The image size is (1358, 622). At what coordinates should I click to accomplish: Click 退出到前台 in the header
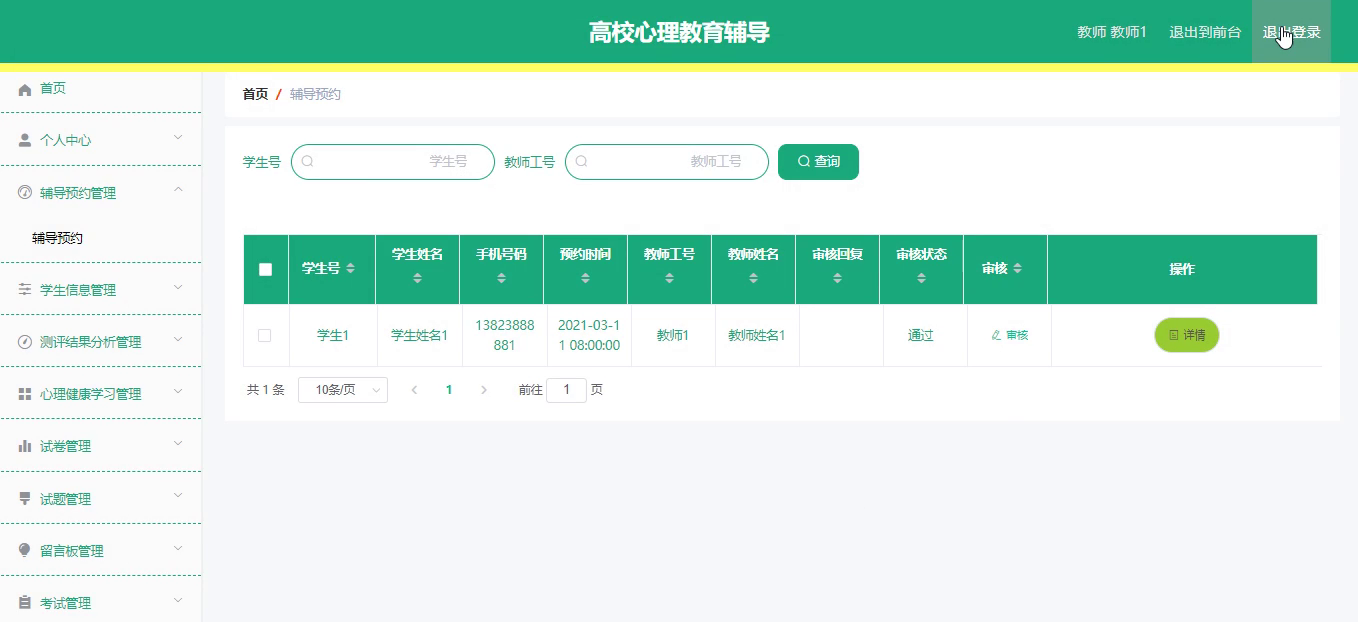click(1205, 32)
